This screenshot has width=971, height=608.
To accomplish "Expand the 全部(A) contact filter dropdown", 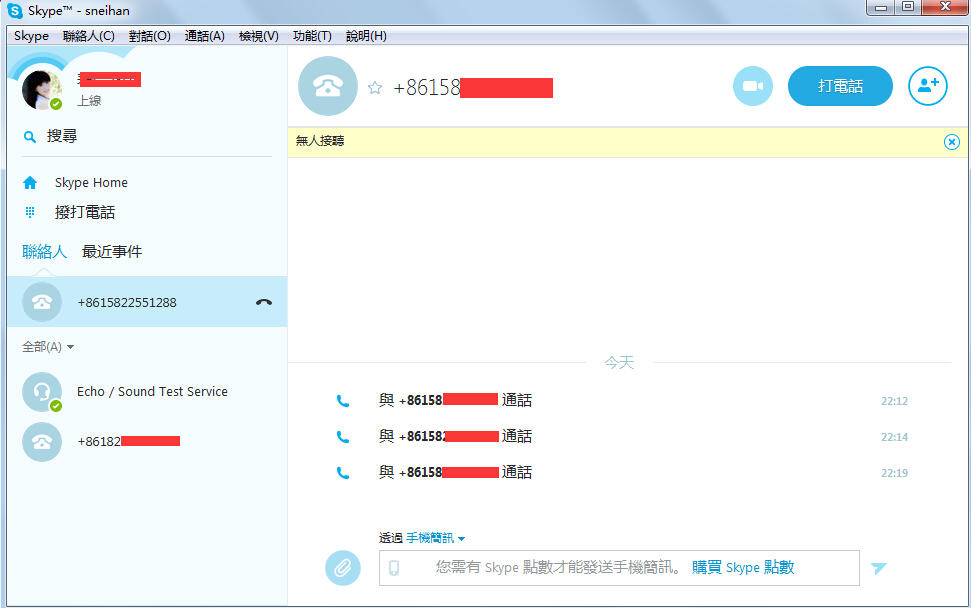I will point(48,347).
